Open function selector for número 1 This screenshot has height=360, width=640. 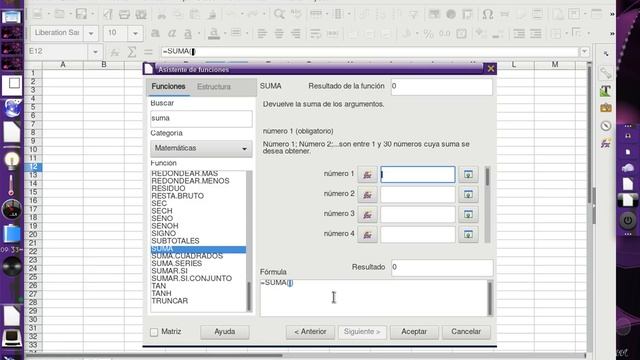click(367, 175)
